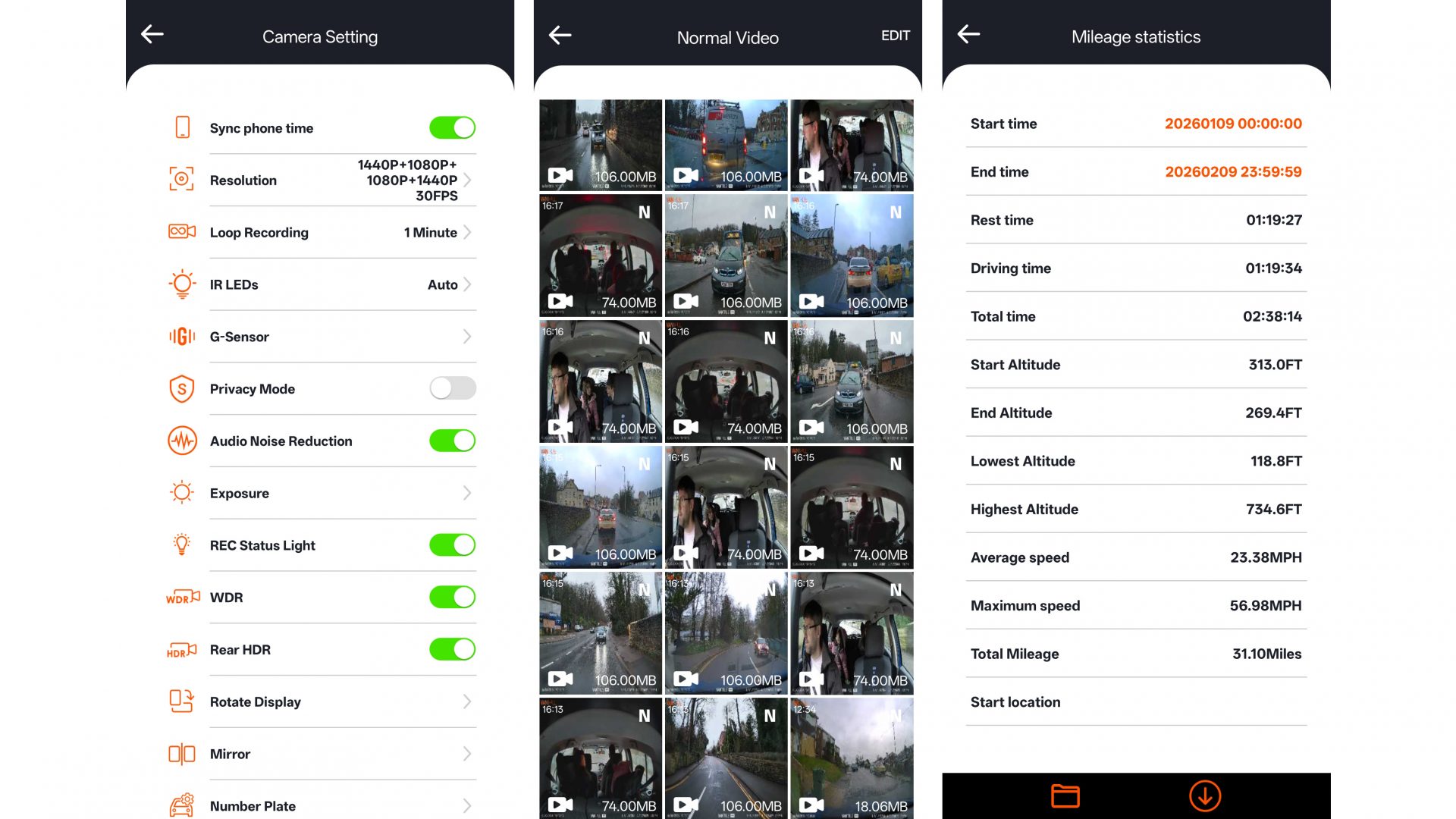Open the 18.06MB video thumbnail

[x=852, y=757]
